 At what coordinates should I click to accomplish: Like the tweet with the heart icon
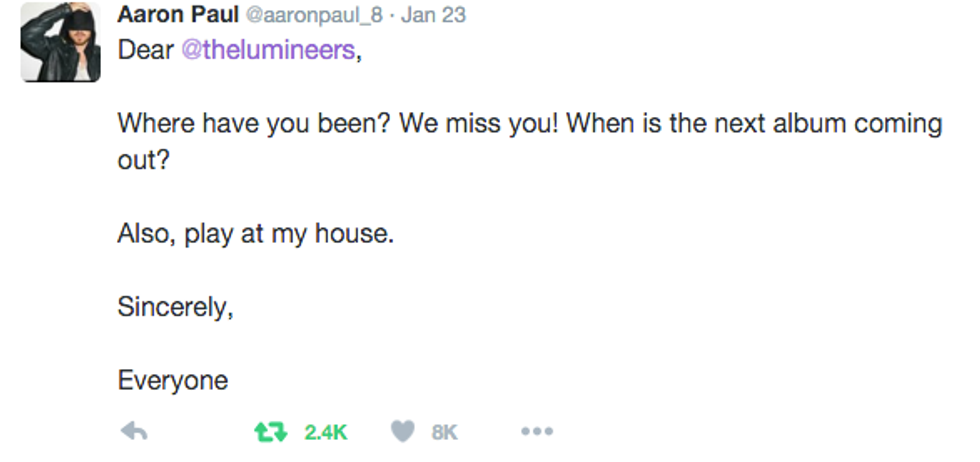click(402, 432)
